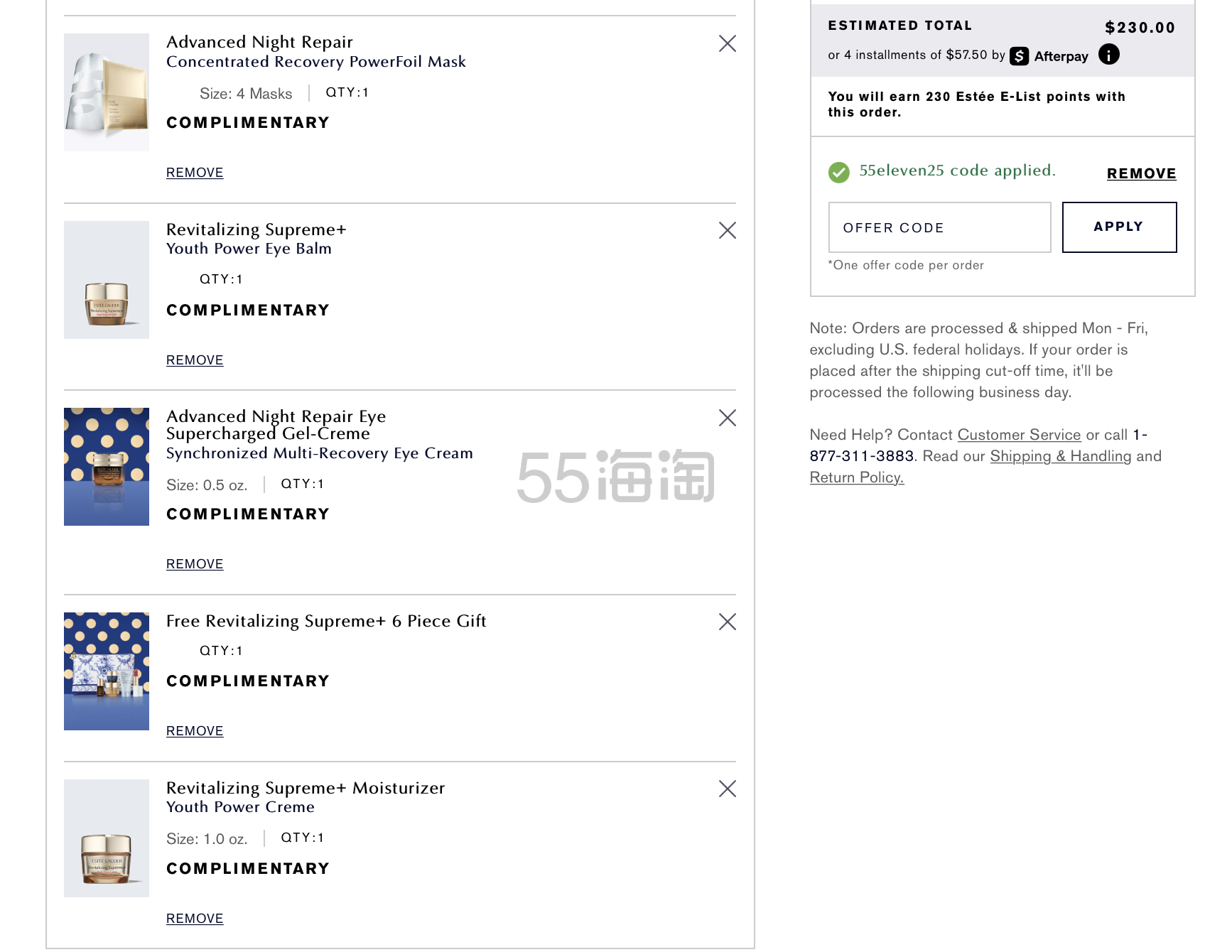
Task: Click the Afterpay logo
Action: pyautogui.click(x=1049, y=56)
